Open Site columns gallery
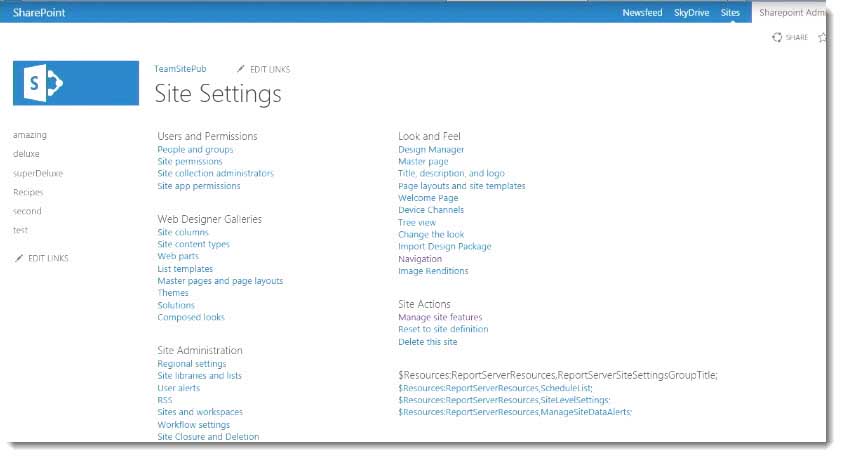 [x=183, y=232]
